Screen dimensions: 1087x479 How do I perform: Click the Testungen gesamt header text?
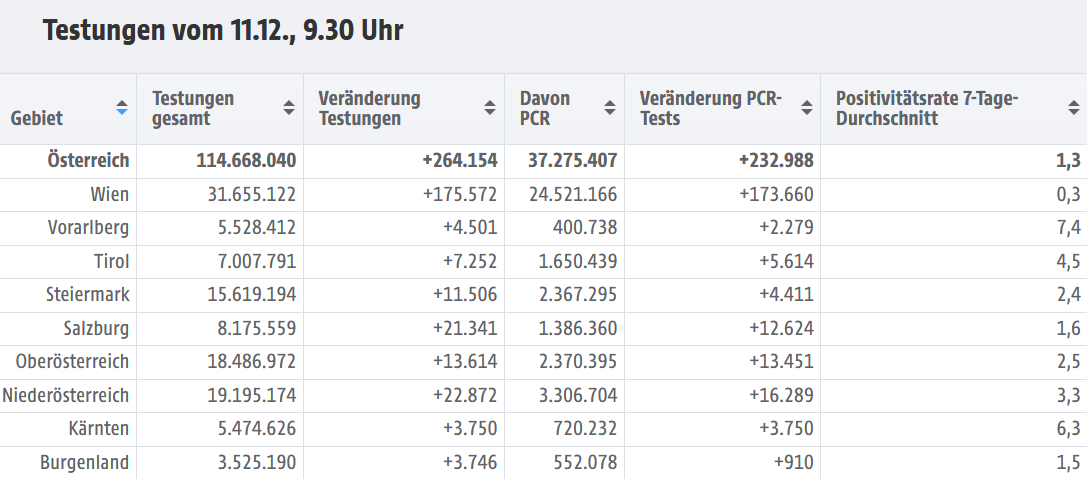[193, 108]
